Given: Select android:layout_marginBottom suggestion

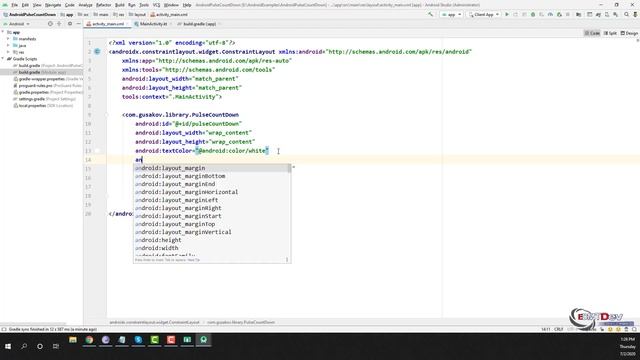Looking at the screenshot, I should 211,176.
